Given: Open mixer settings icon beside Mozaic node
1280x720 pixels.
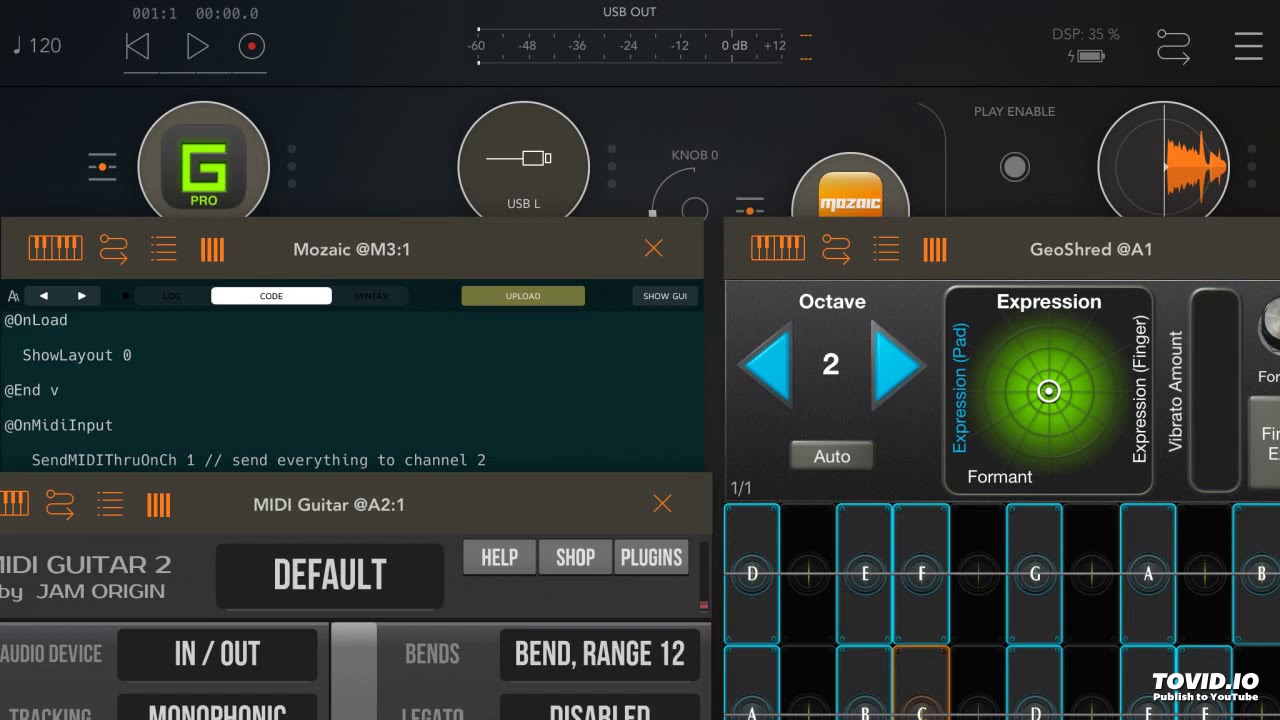Looking at the screenshot, I should pos(749,207).
